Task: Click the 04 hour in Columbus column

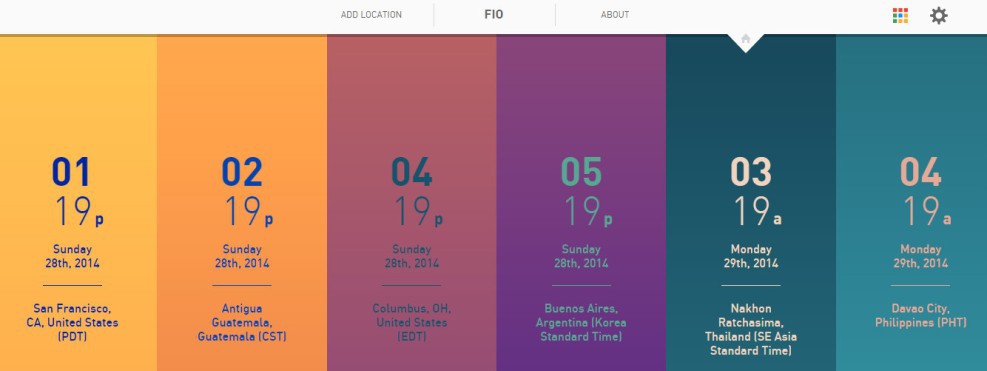Action: pos(412,173)
